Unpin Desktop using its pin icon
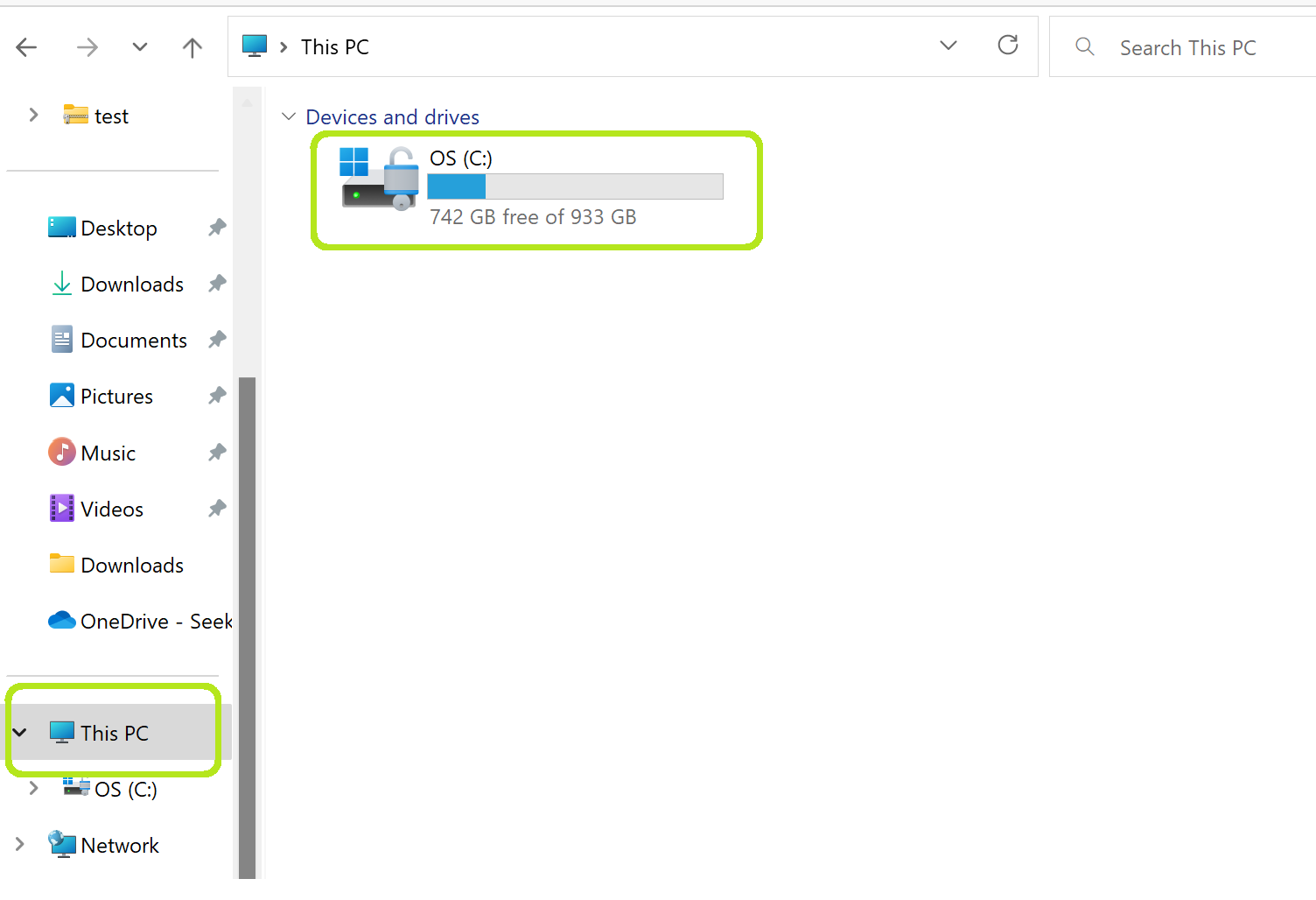This screenshot has width=1316, height=900. point(217,228)
